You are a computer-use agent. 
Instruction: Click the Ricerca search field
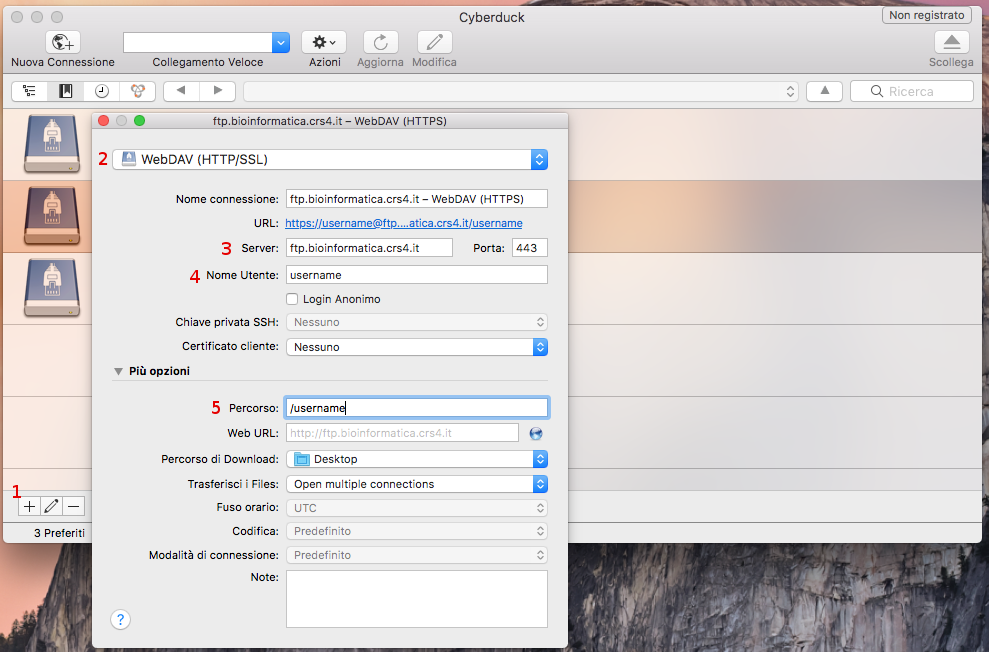(x=912, y=91)
